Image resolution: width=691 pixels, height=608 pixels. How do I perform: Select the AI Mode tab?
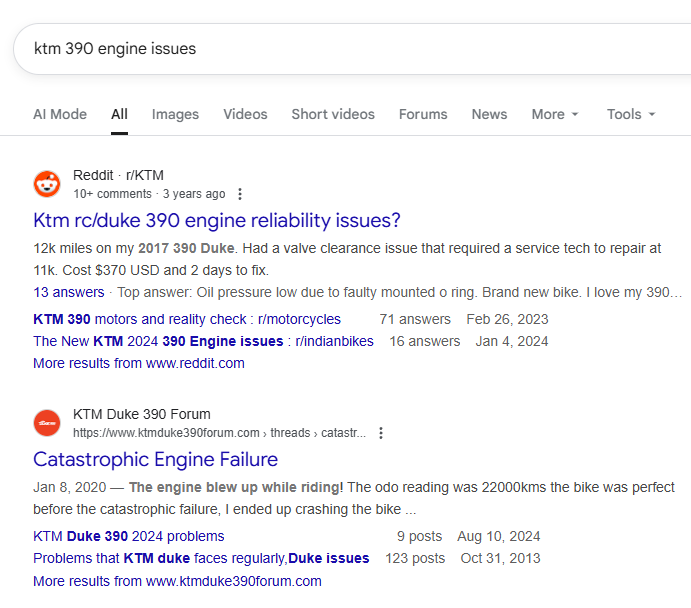[x=60, y=114]
